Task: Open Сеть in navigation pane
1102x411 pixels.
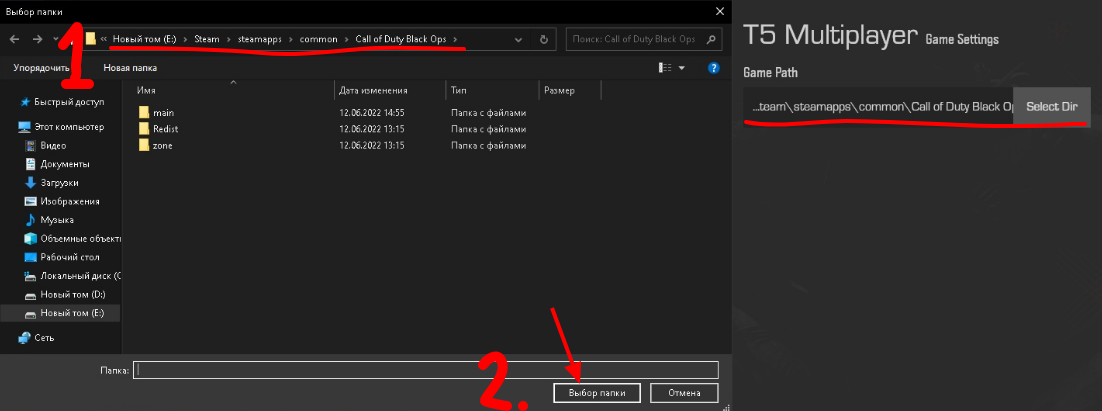Action: pyautogui.click(x=44, y=338)
